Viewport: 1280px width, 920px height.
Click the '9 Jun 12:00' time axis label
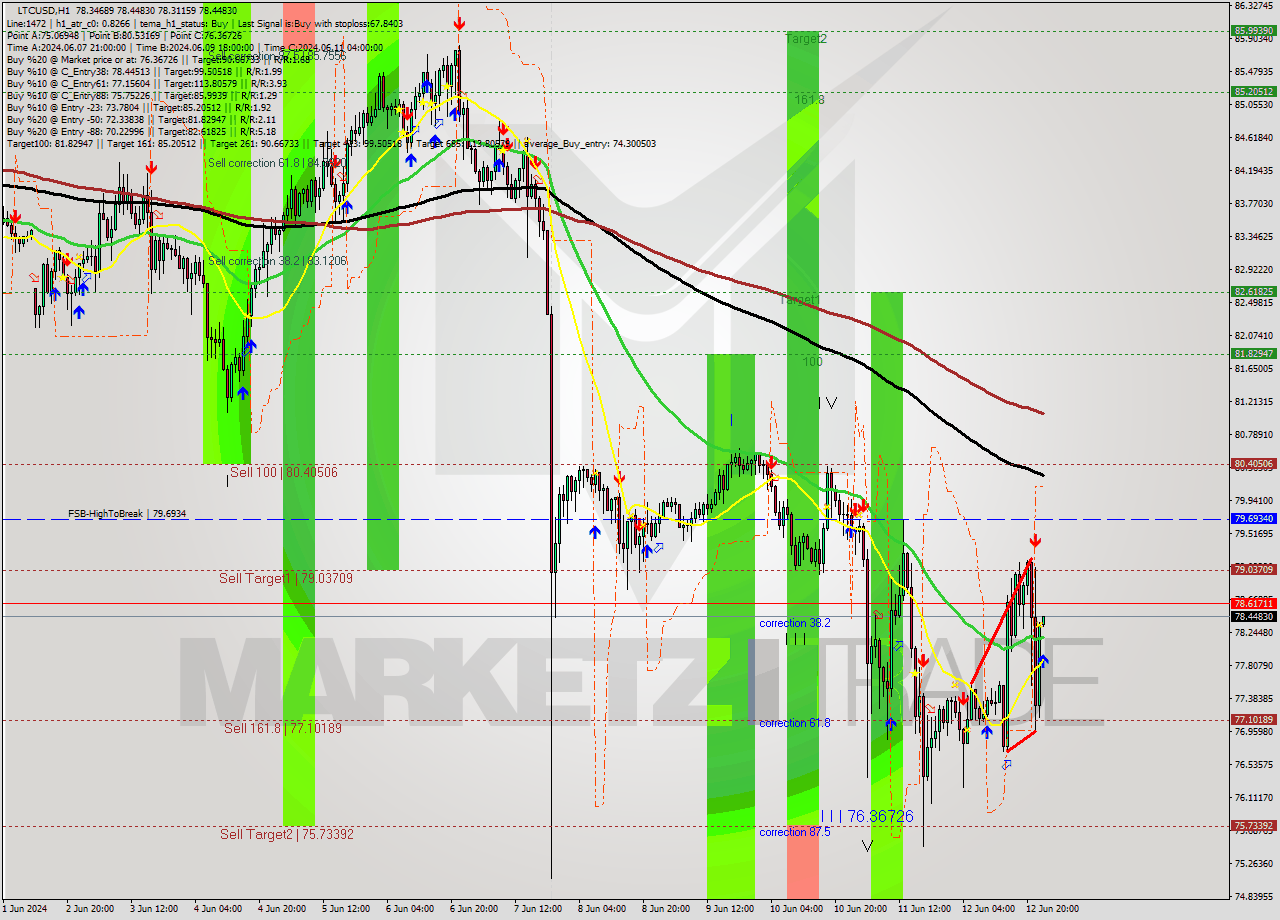tap(730, 909)
